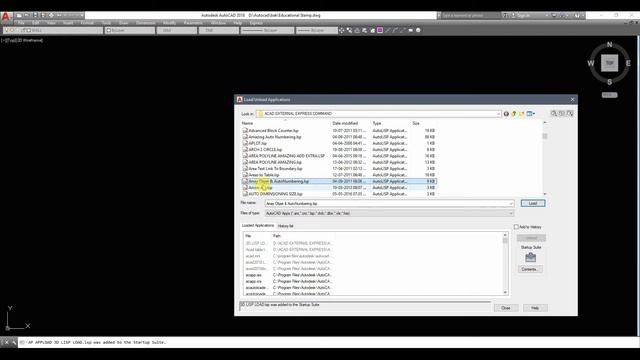
Task: Click the loaded applications list scrollbar
Action: 505,264
